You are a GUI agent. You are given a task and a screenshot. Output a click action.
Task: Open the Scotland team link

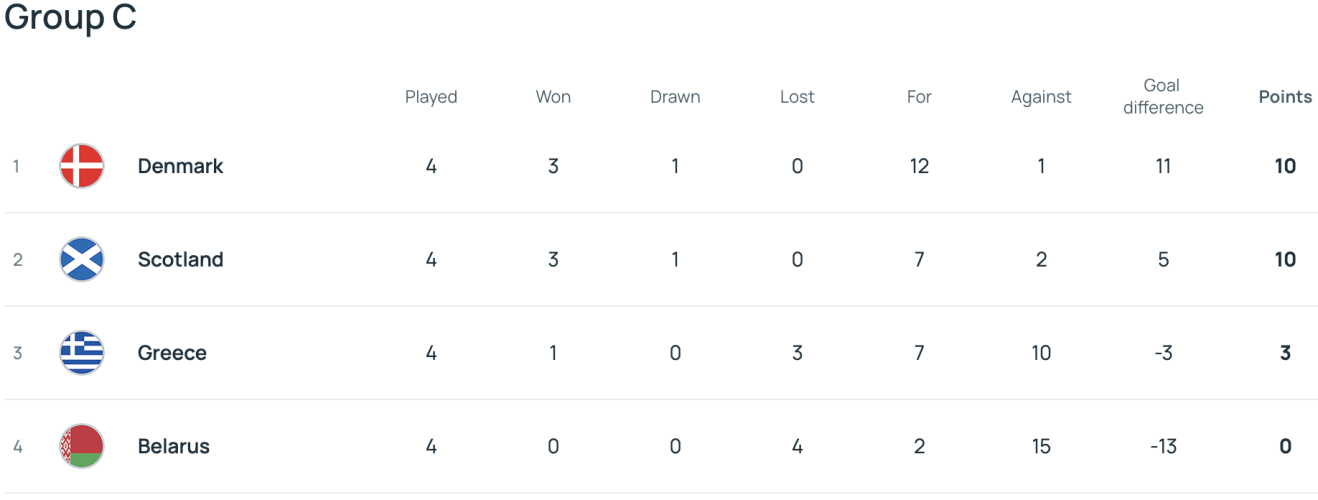click(180, 260)
